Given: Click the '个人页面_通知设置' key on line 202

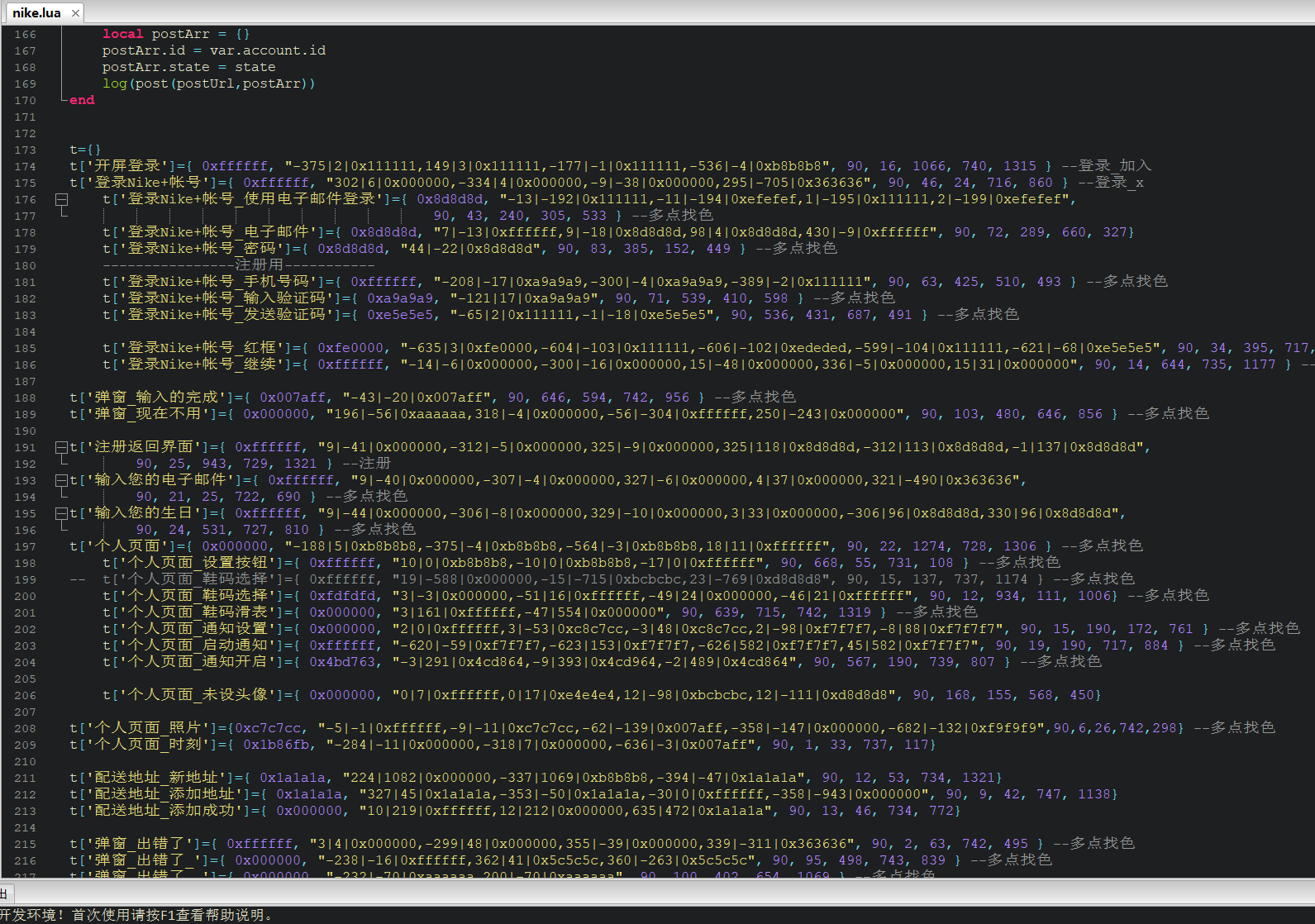Looking at the screenshot, I should (x=198, y=629).
